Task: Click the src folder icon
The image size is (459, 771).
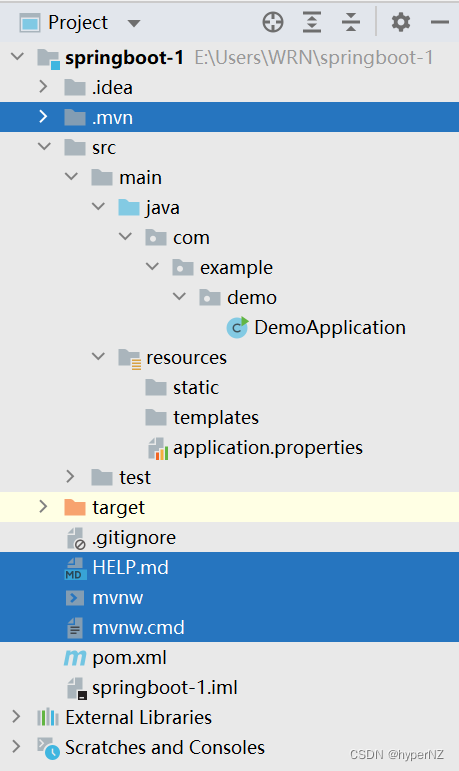Action: click(x=75, y=148)
